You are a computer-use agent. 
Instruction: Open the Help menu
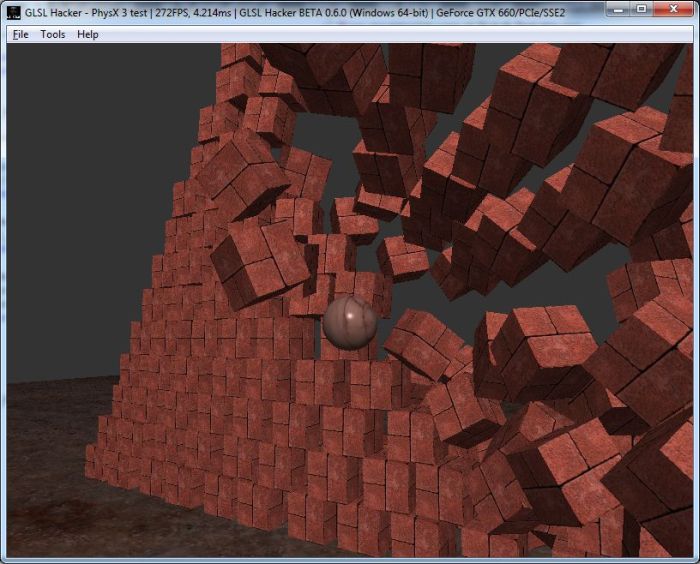pos(88,34)
